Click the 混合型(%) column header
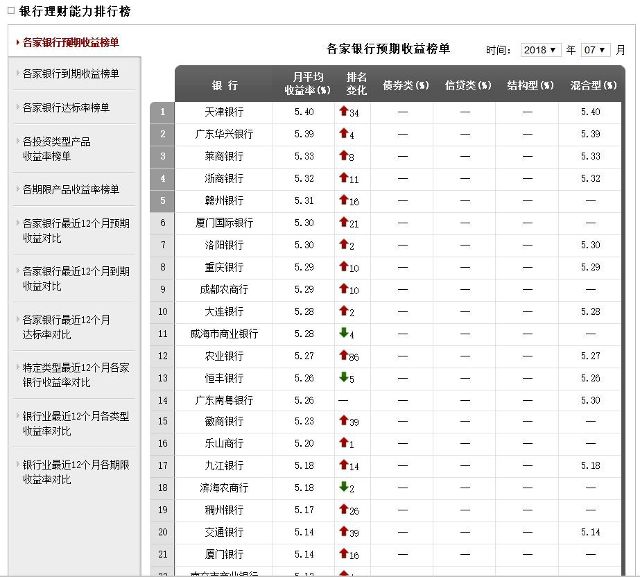Screen dimensions: 640x577 (593, 85)
